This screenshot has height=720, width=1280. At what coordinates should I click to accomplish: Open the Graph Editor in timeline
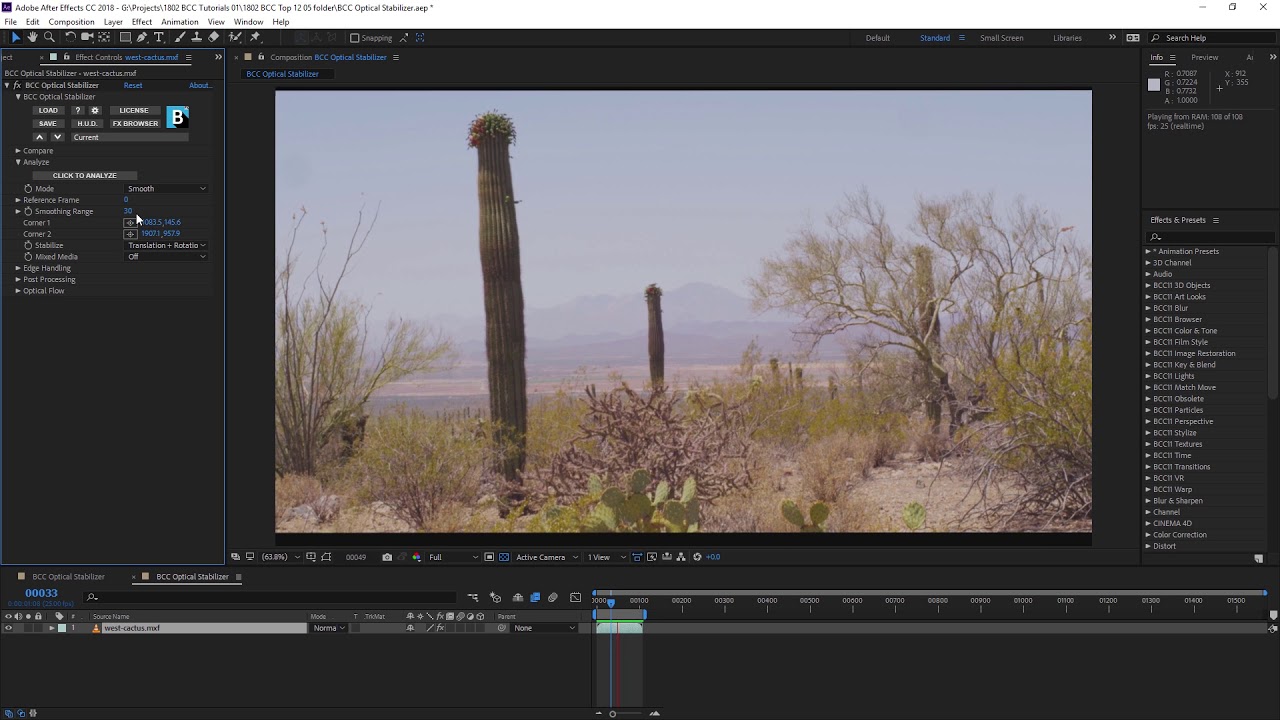click(x=575, y=598)
